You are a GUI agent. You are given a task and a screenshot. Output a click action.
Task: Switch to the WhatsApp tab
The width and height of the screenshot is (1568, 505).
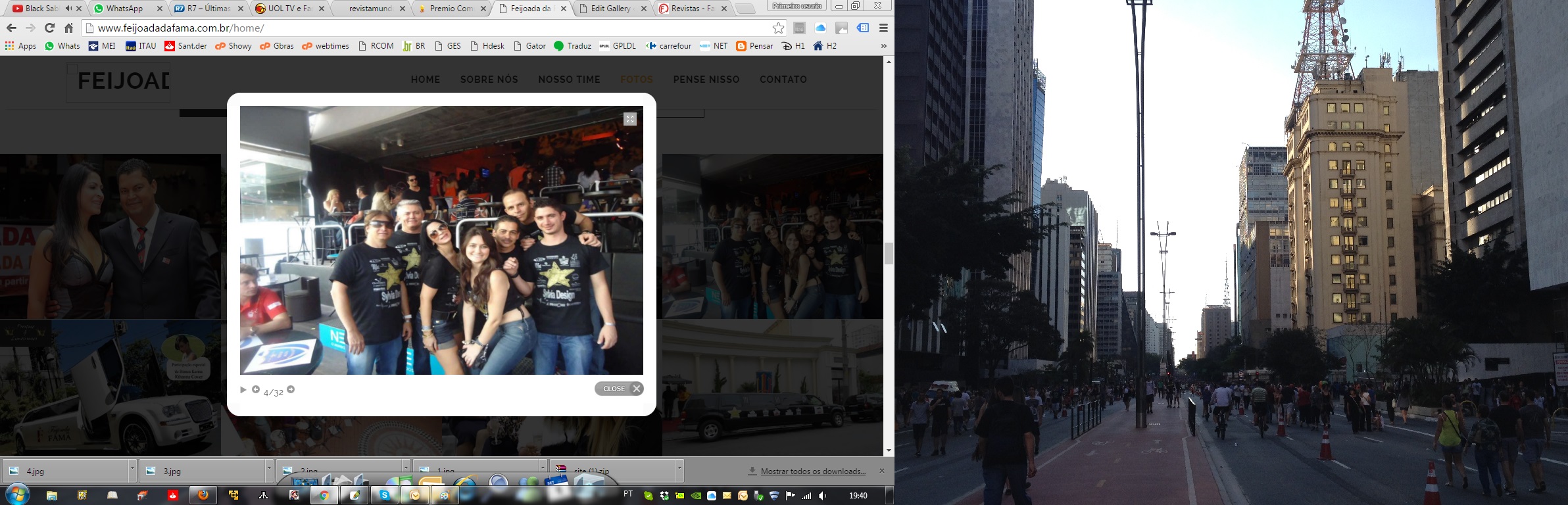coord(126,9)
